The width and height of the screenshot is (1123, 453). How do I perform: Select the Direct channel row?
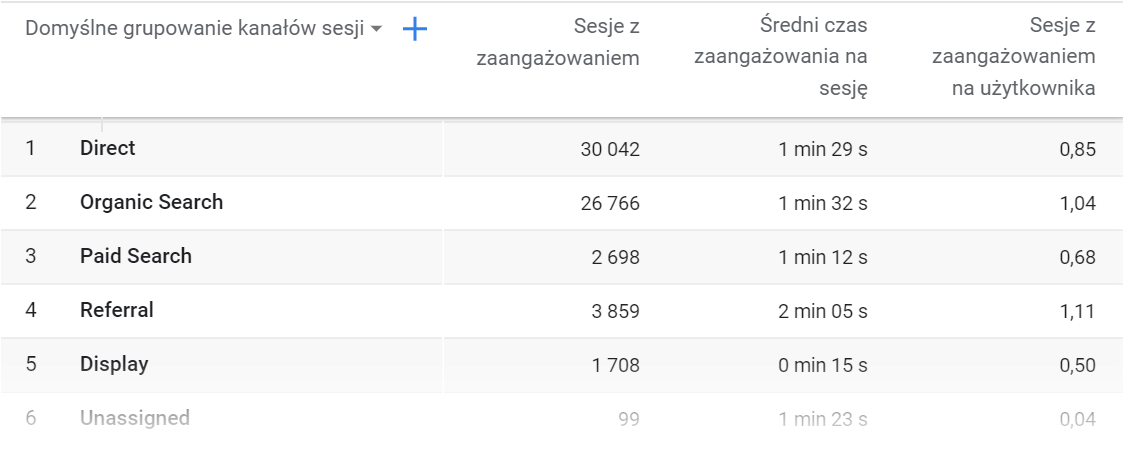click(108, 148)
